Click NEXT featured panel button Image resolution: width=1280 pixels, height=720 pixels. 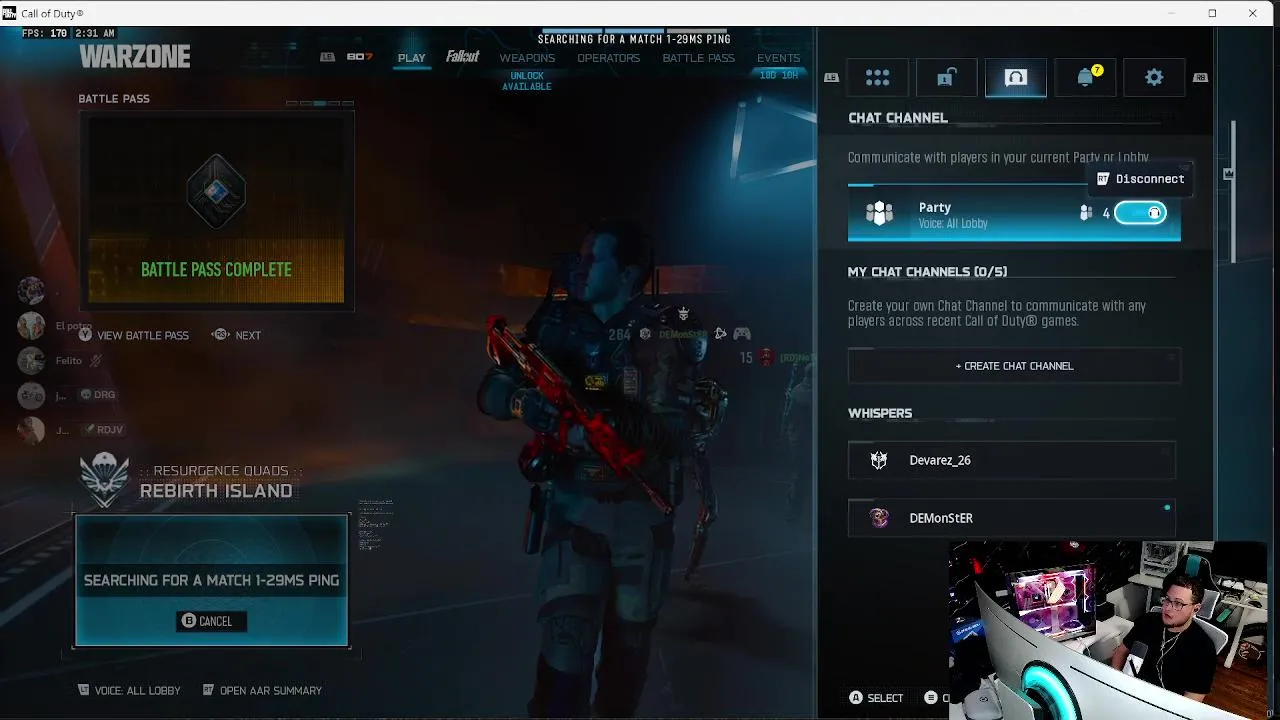point(237,335)
